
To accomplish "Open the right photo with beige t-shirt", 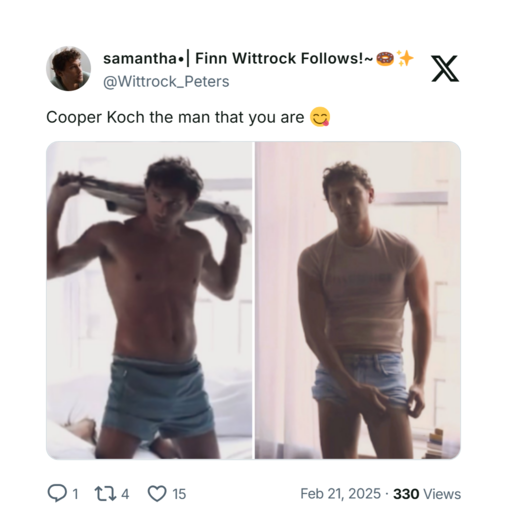I will 358,300.
